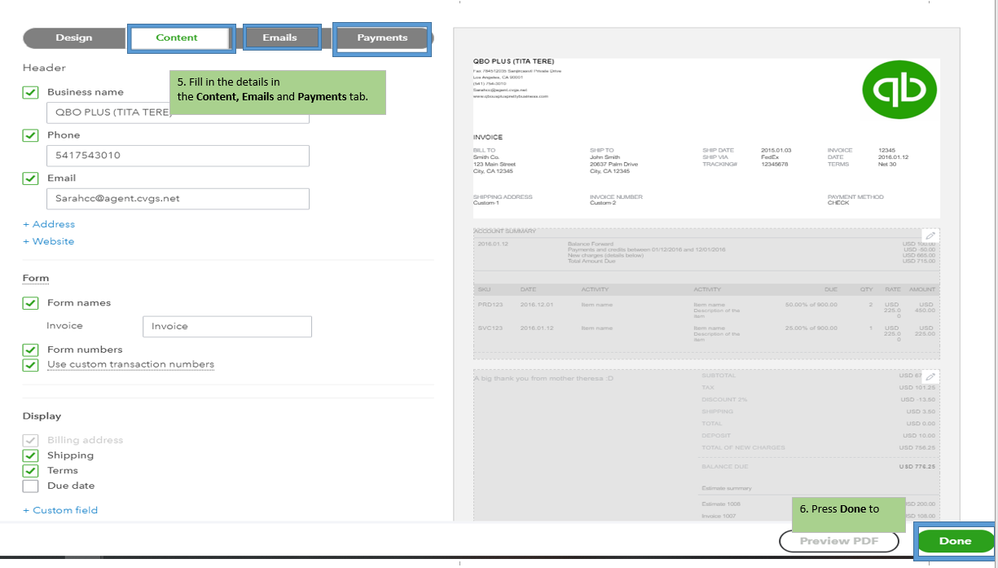This screenshot has width=998, height=568.
Task: Click the 'ACCOUNT SUMMARY' label in preview
Action: [x=504, y=231]
